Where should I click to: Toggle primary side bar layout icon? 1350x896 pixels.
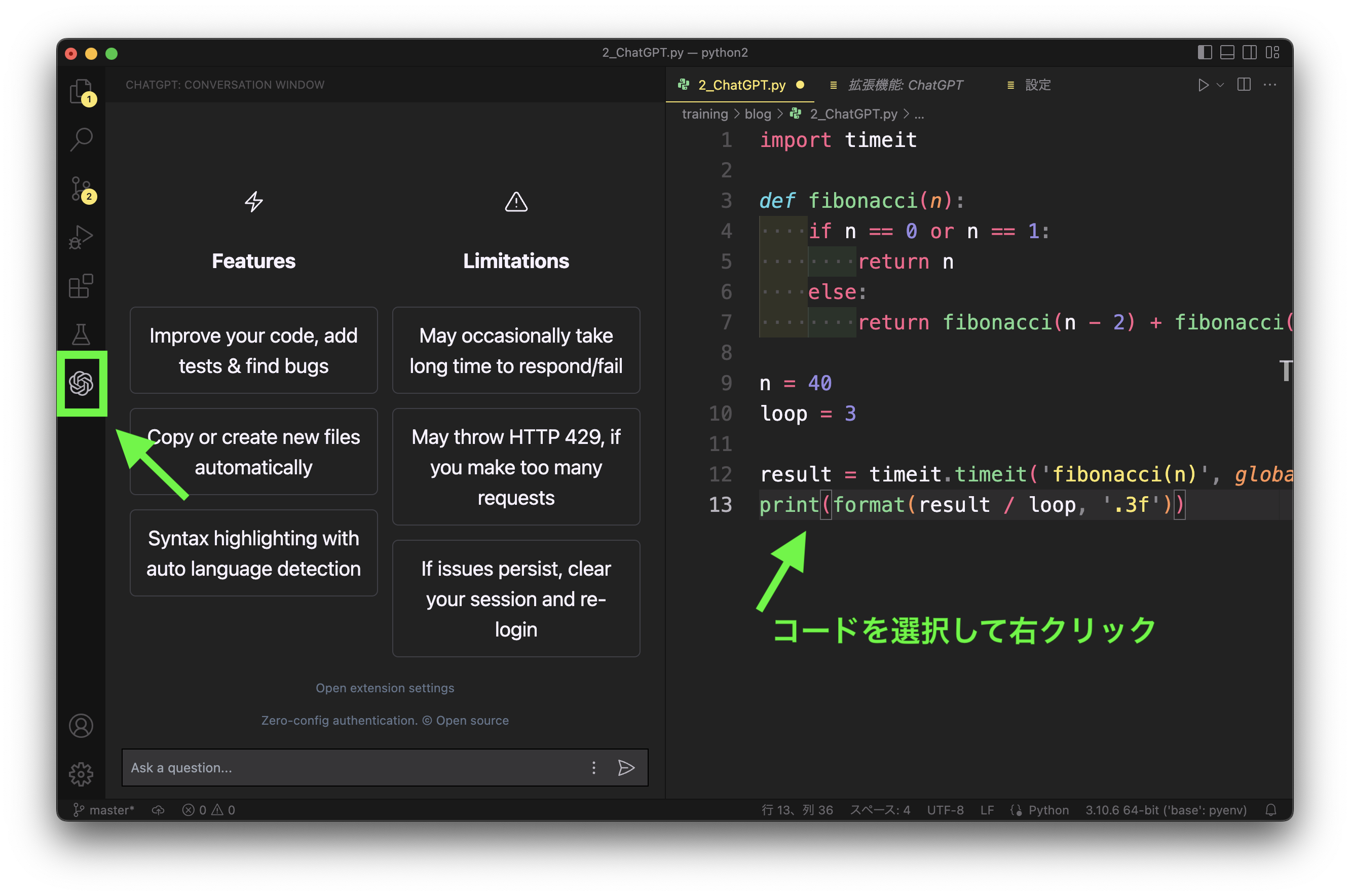1205,53
